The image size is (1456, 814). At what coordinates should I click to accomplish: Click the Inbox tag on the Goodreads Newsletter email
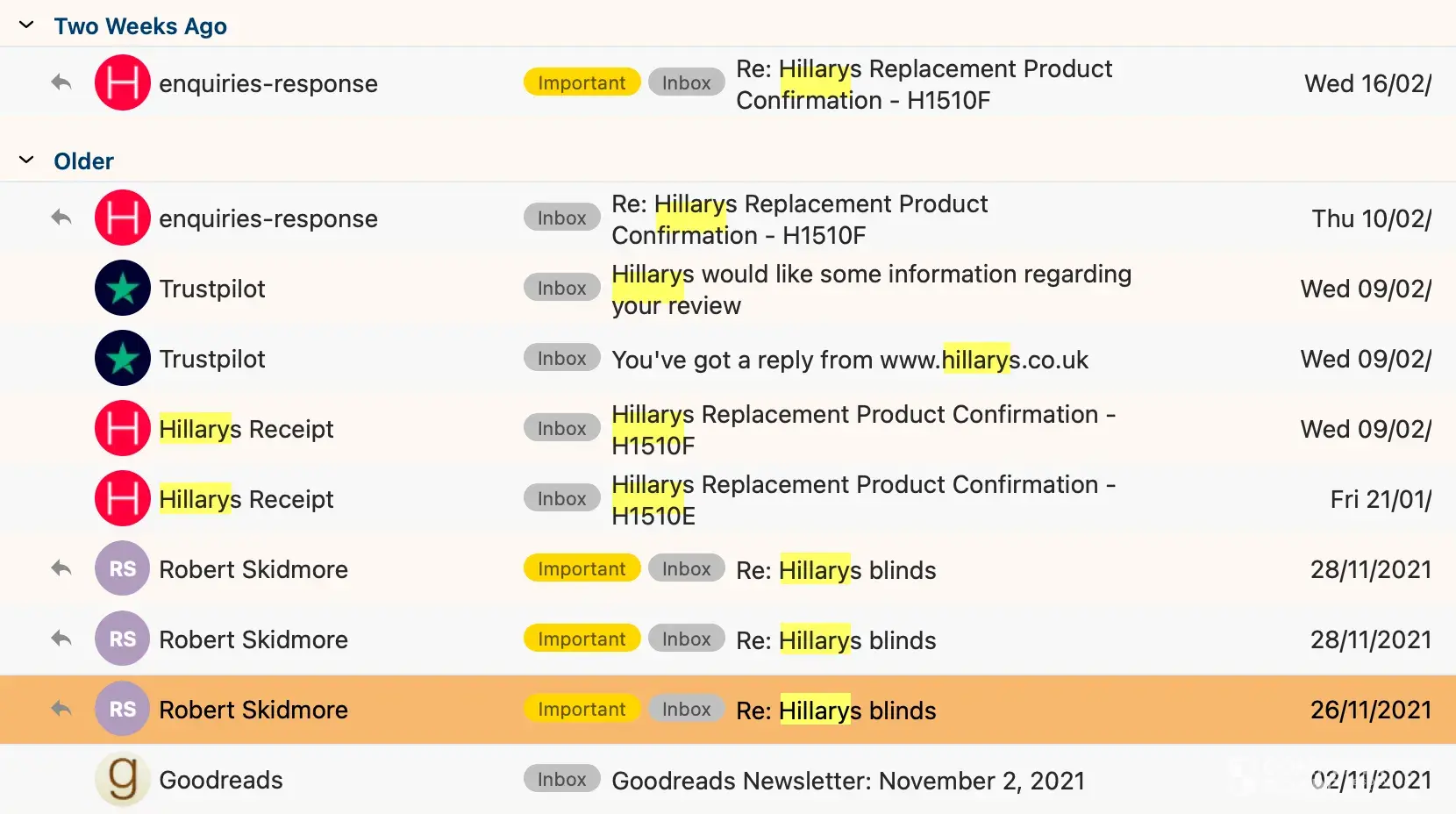tap(561, 779)
